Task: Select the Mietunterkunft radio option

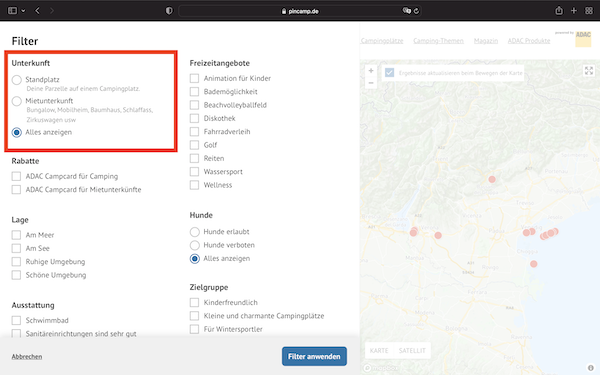Action: (16, 101)
